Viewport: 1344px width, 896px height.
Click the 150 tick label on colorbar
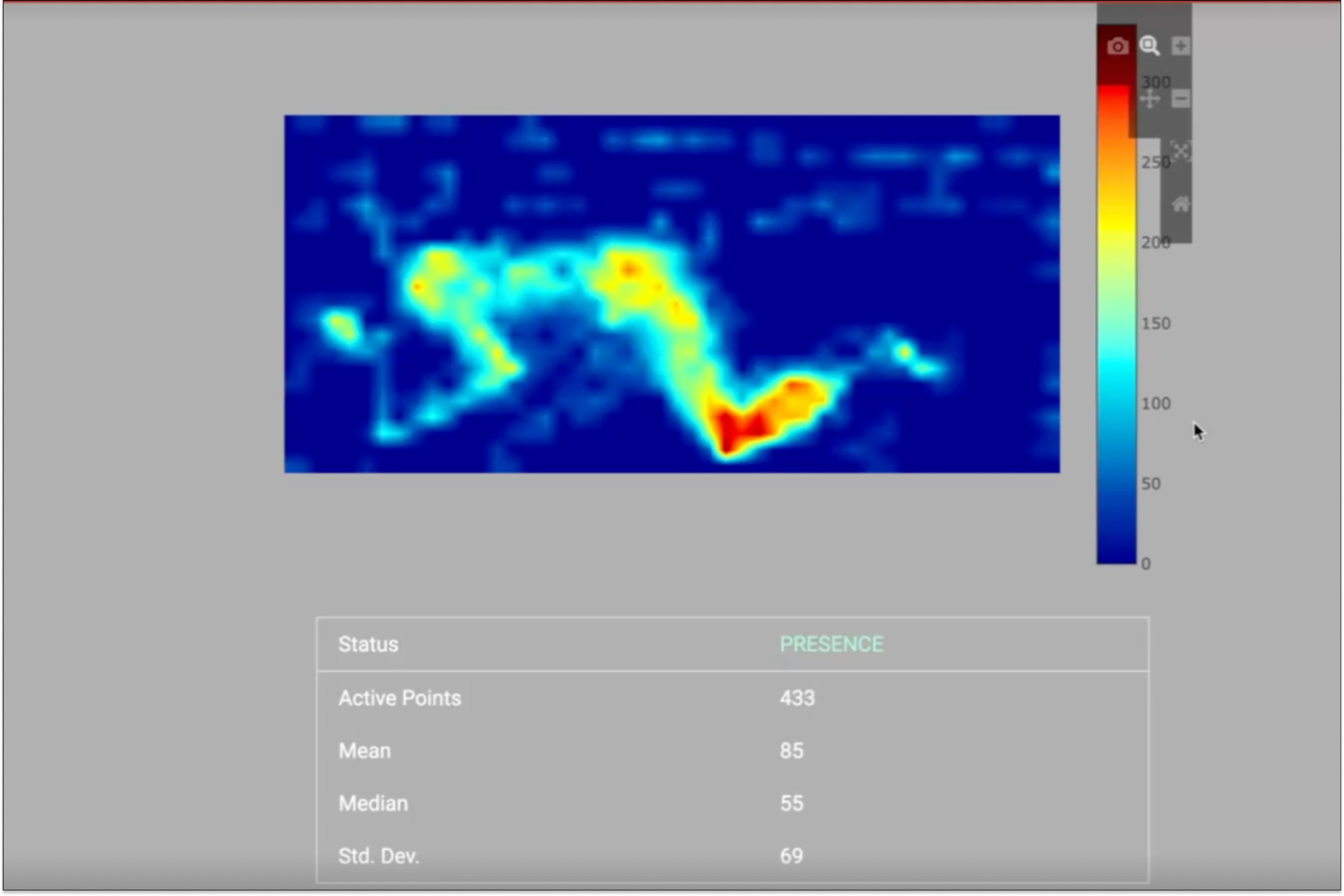coord(1155,323)
